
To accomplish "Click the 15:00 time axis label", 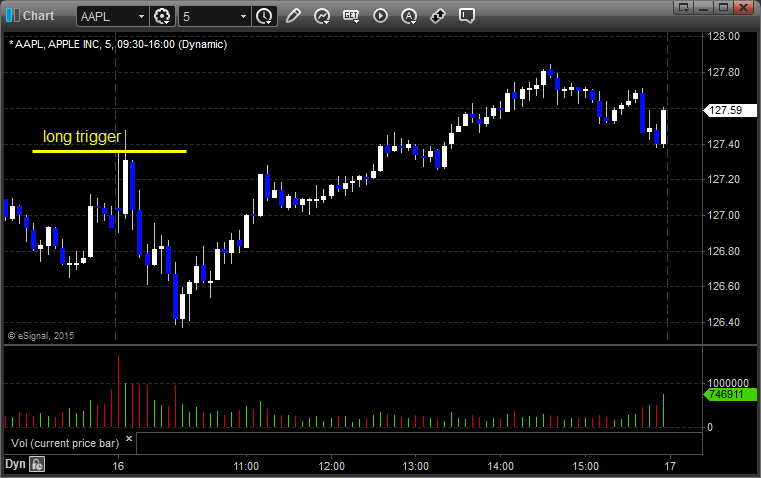I will pyautogui.click(x=585, y=466).
